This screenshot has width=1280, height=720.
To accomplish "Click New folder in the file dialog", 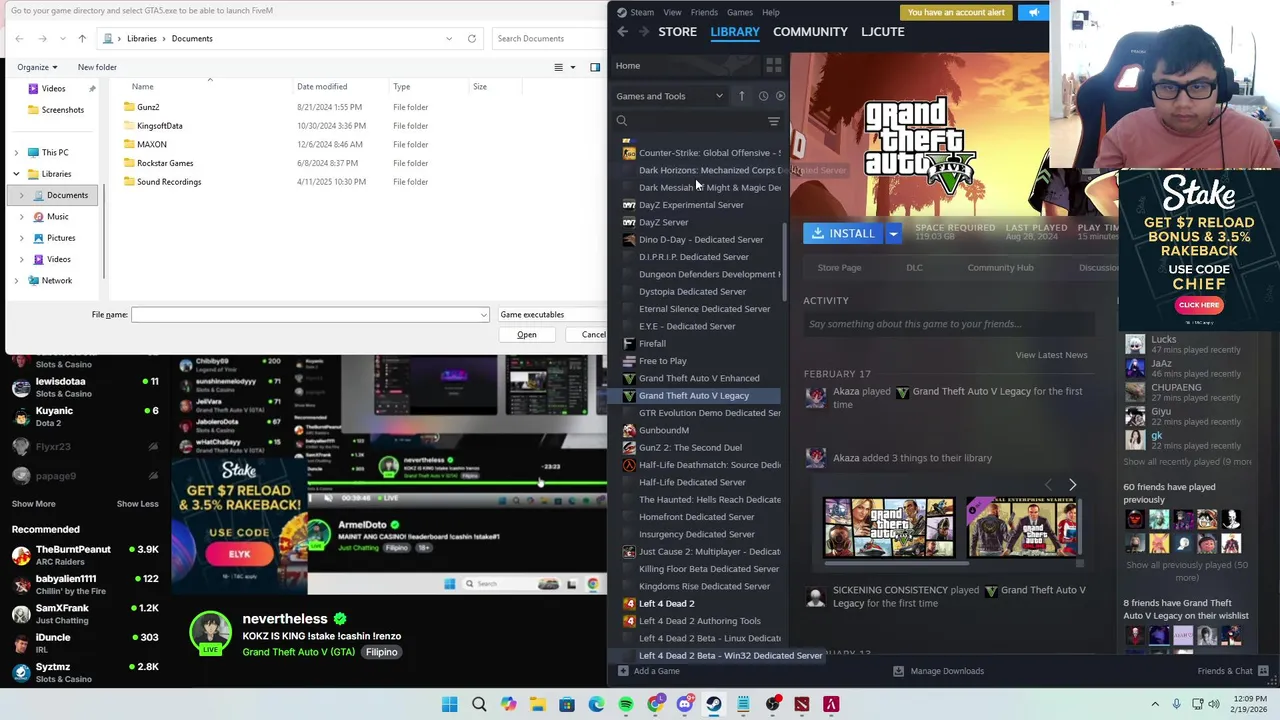I will pyautogui.click(x=97, y=67).
